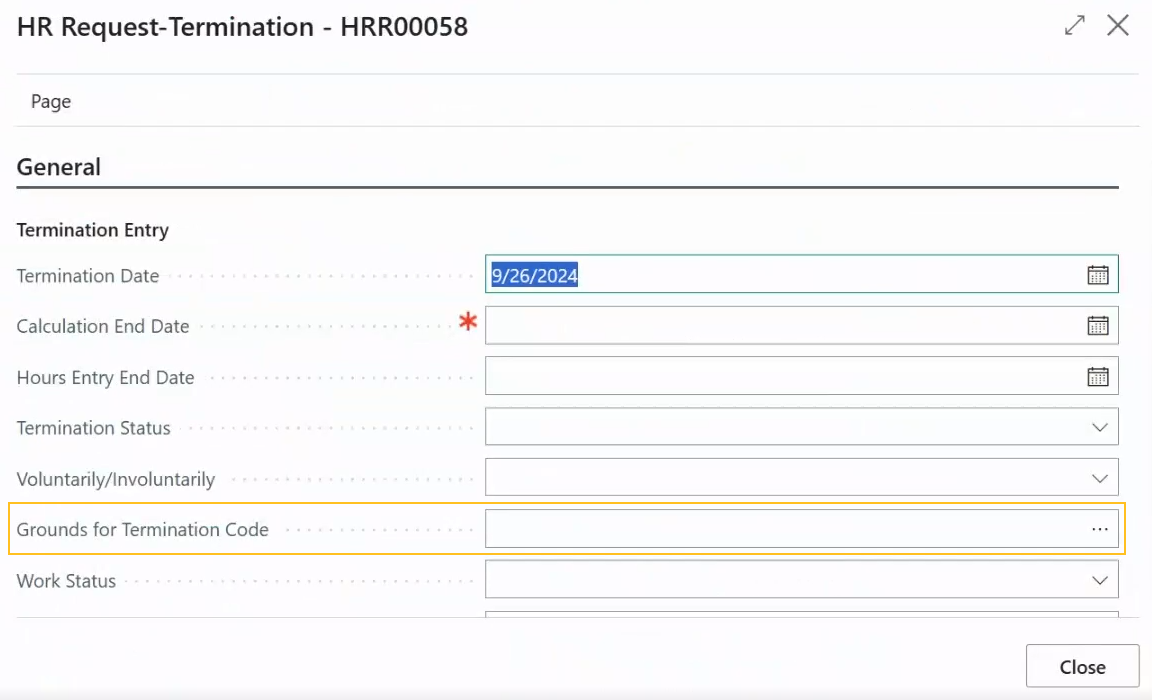The width and height of the screenshot is (1152, 700).
Task: Click the required field asterisk indicator
Action: [466, 323]
